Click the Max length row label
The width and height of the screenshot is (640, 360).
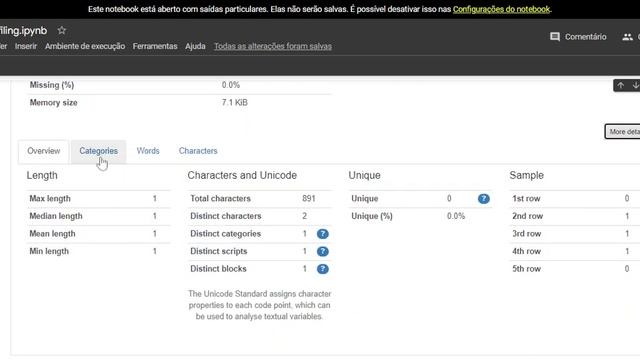pos(50,199)
